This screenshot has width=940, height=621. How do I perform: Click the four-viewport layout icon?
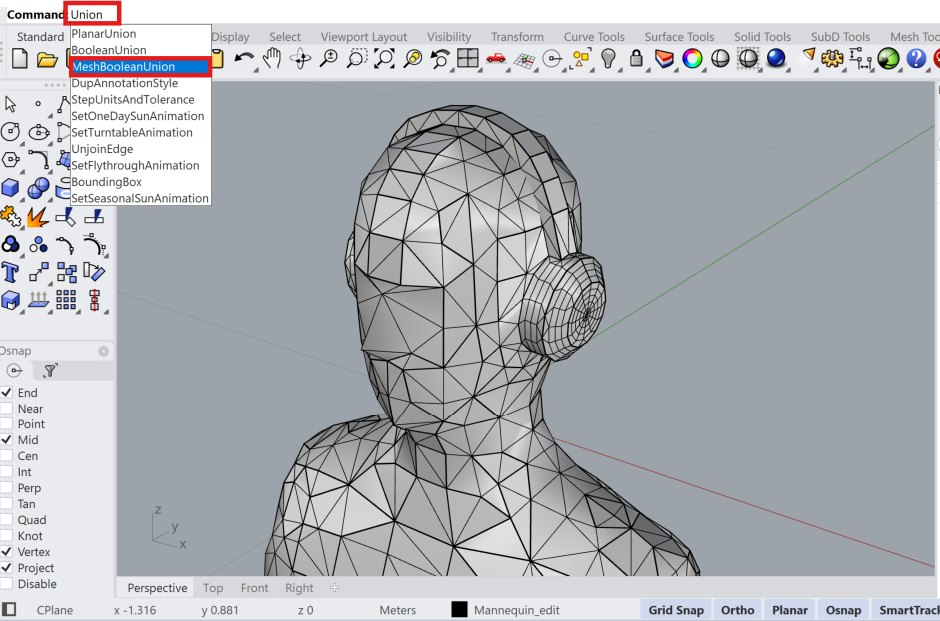[x=468, y=58]
